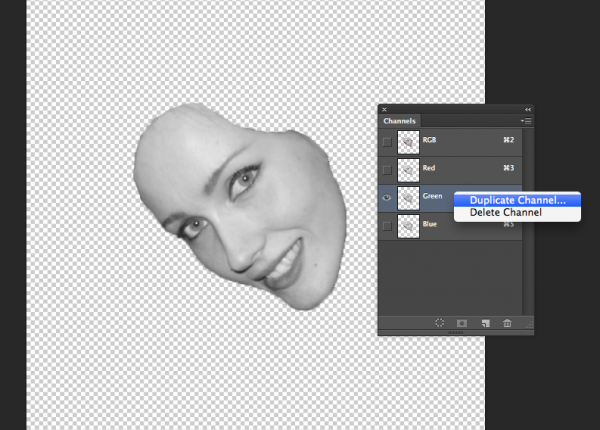The height and width of the screenshot is (430, 600).
Task: Select the Red channel thumbnail
Action: [x=408, y=170]
